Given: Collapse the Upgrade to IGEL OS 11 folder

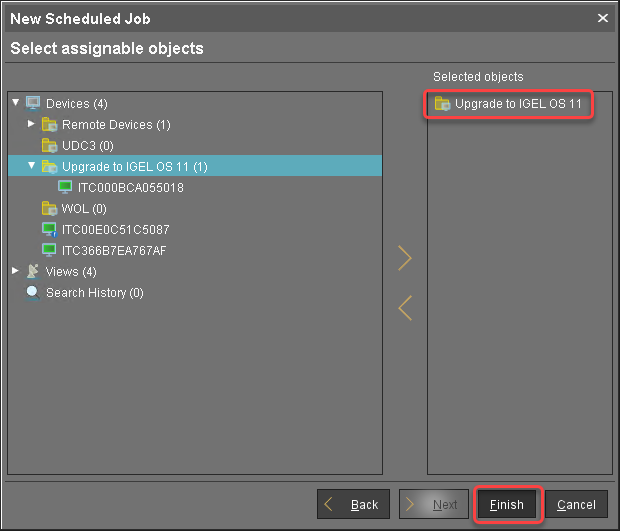Looking at the screenshot, I should 31,166.
